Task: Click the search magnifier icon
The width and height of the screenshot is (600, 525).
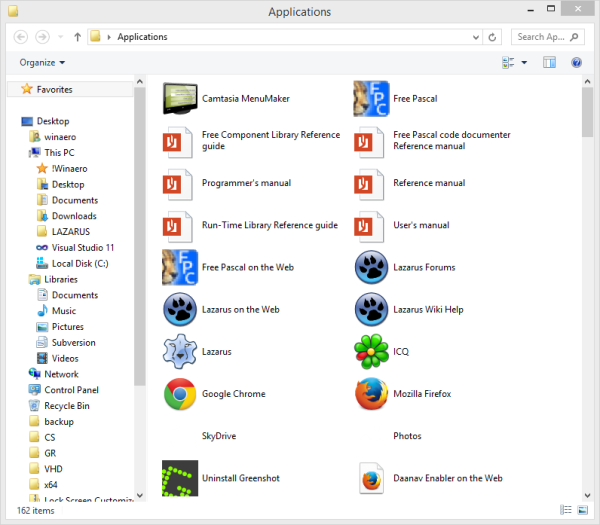Action: pyautogui.click(x=574, y=37)
